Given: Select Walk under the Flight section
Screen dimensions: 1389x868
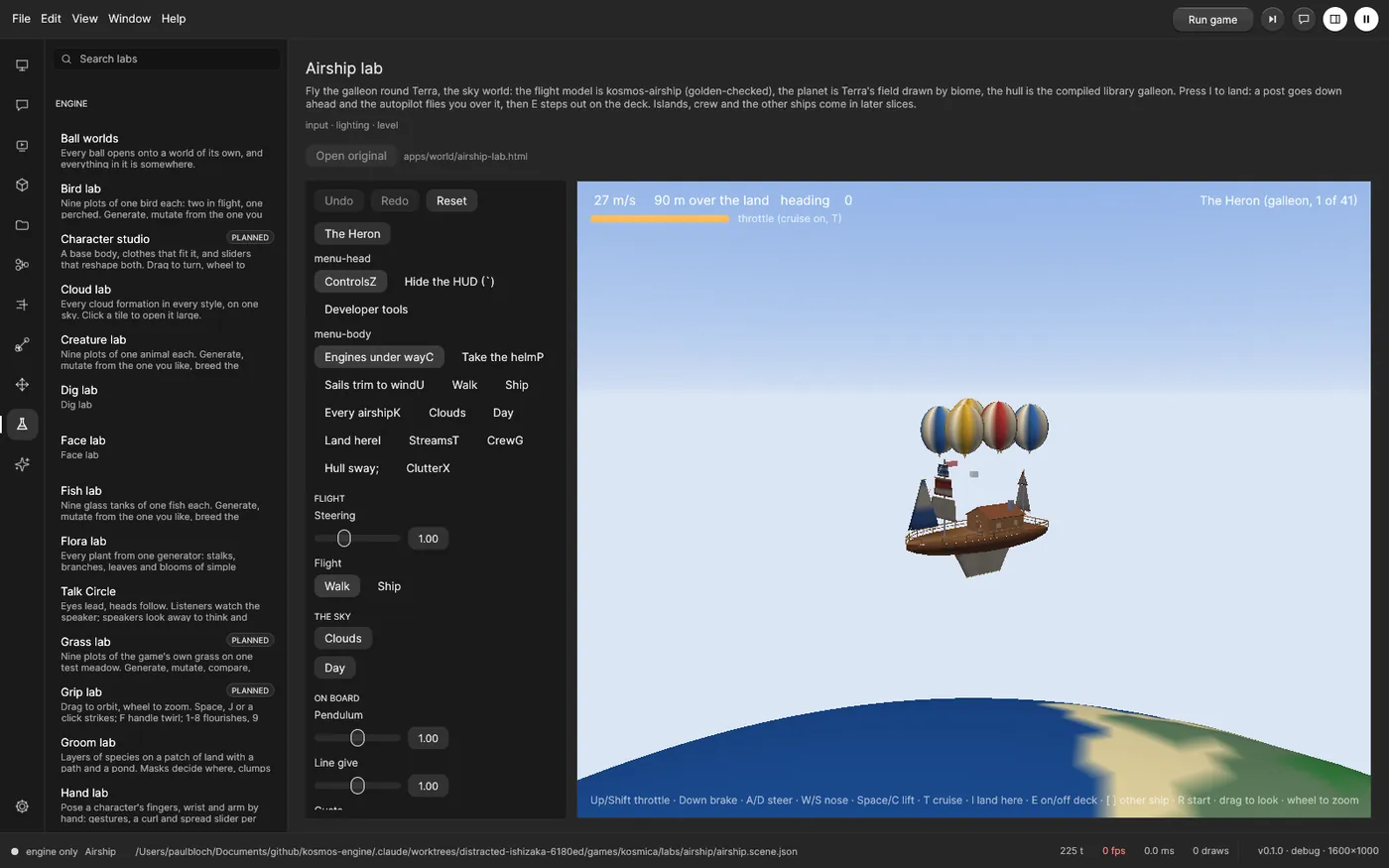Looking at the screenshot, I should [337, 586].
